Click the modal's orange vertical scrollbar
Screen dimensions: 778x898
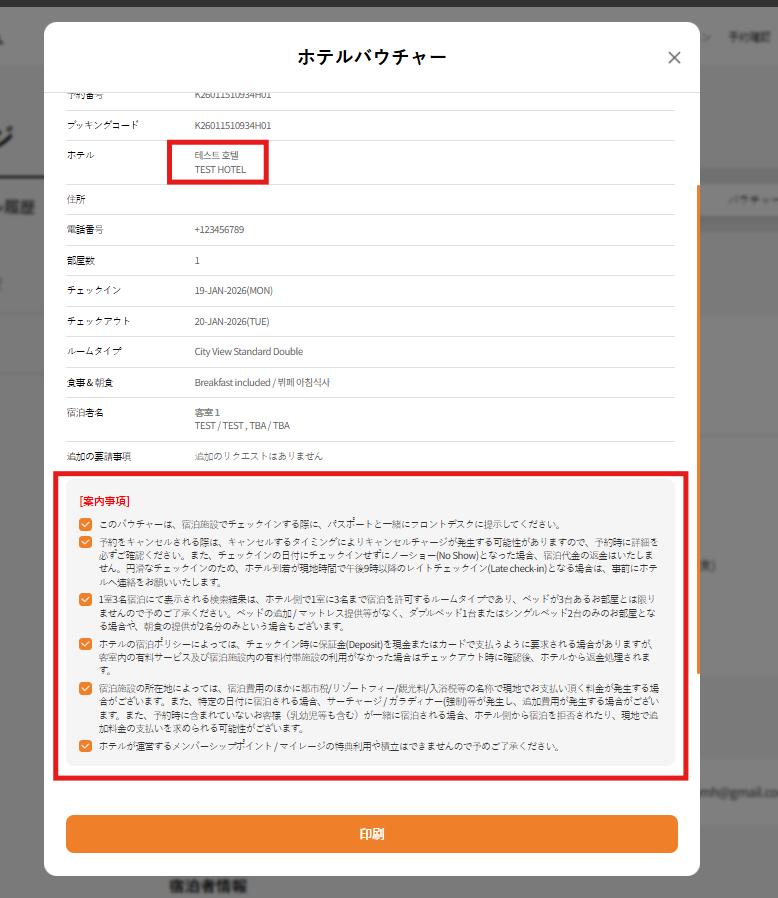[698, 430]
